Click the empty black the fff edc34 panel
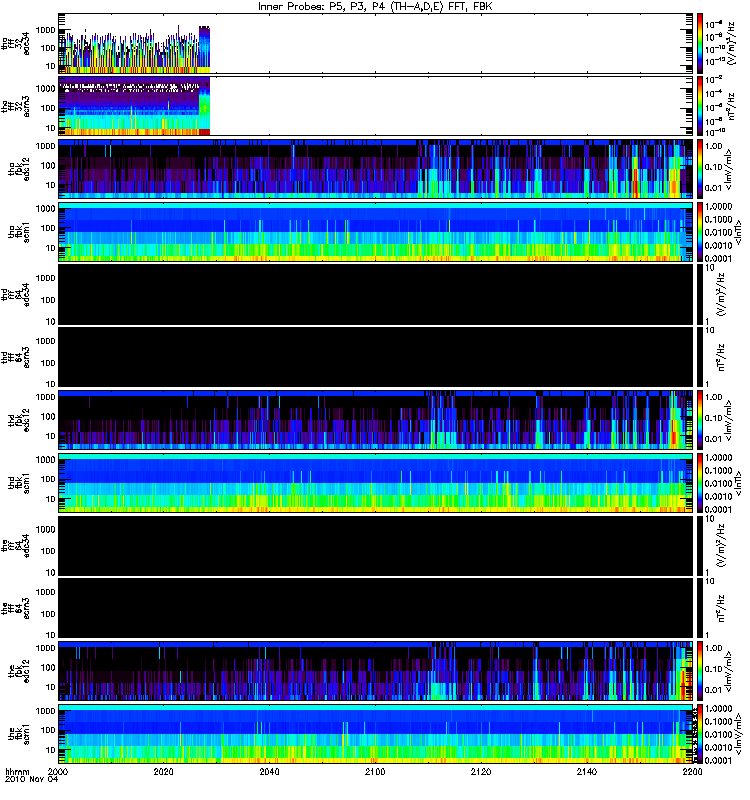This screenshot has height=800, width=750. pyautogui.click(x=375, y=545)
